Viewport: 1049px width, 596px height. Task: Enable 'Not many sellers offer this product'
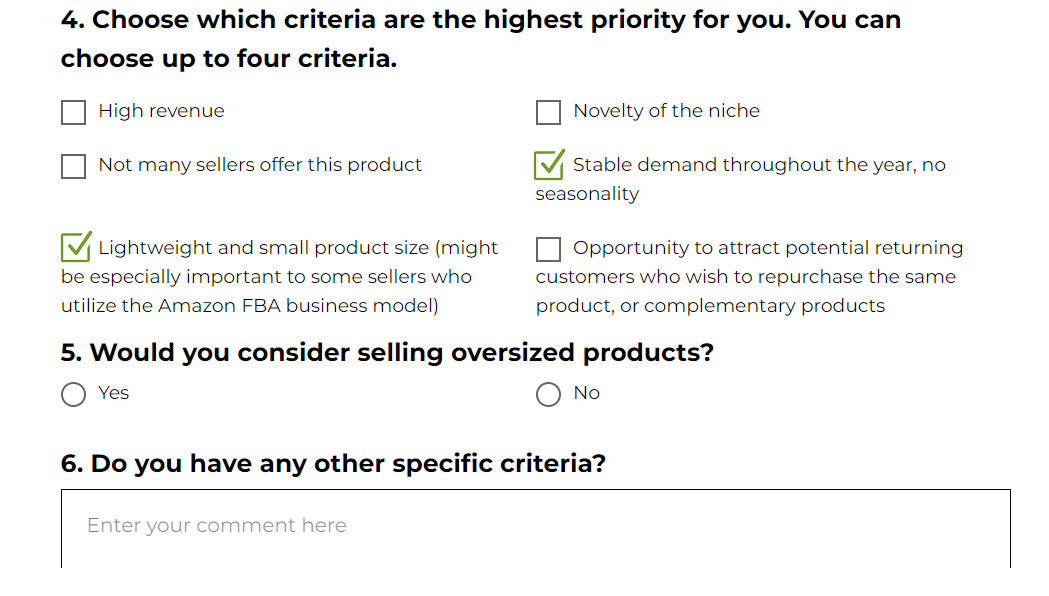73,165
